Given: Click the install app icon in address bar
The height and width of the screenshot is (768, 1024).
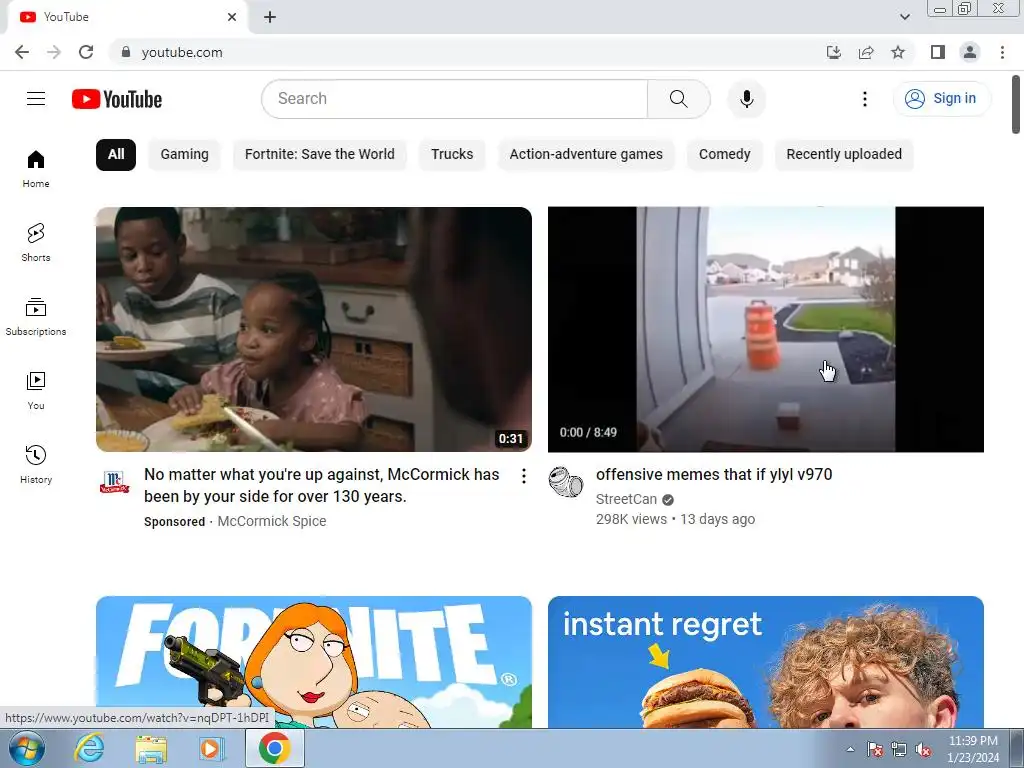Looking at the screenshot, I should pyautogui.click(x=833, y=52).
